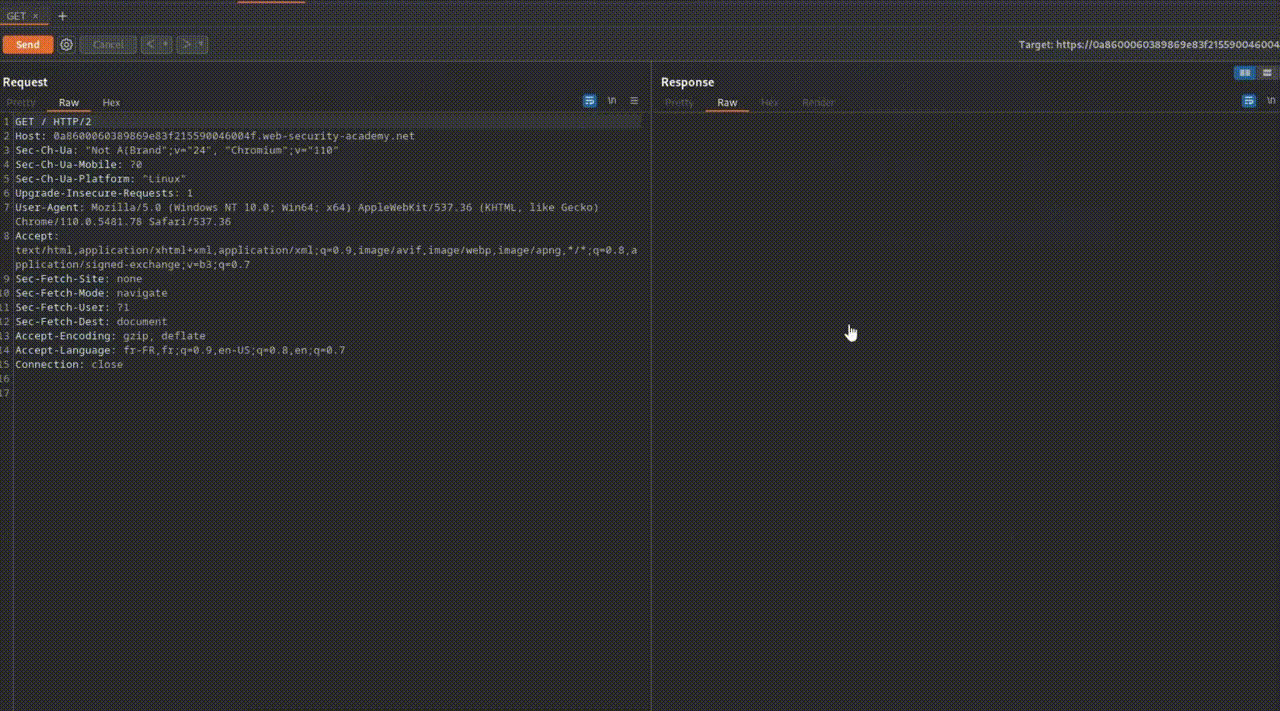The image size is (1280, 711).
Task: Click the Sec-Ch-Ua-Mobile header line
Action: (78, 164)
